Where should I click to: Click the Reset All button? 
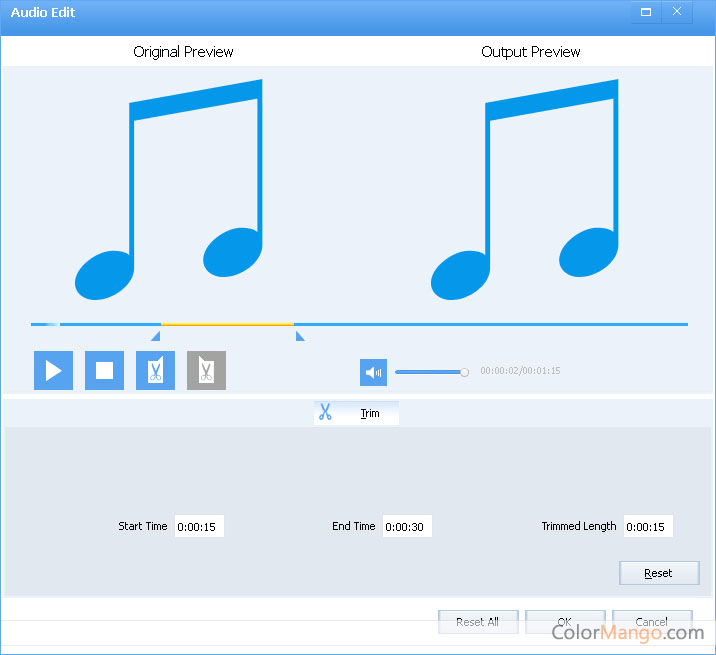click(x=477, y=621)
